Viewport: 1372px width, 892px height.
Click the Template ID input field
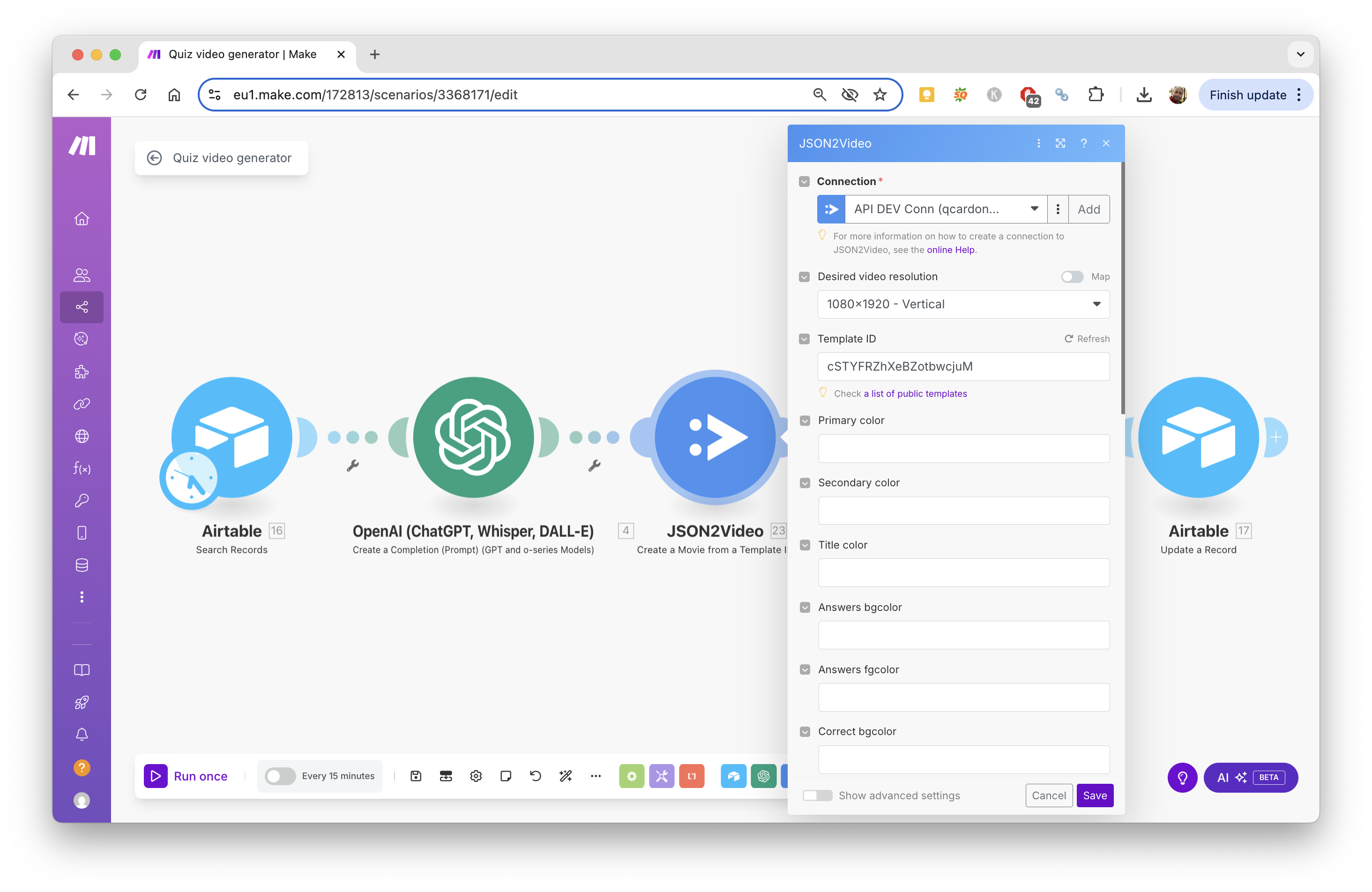click(963, 366)
